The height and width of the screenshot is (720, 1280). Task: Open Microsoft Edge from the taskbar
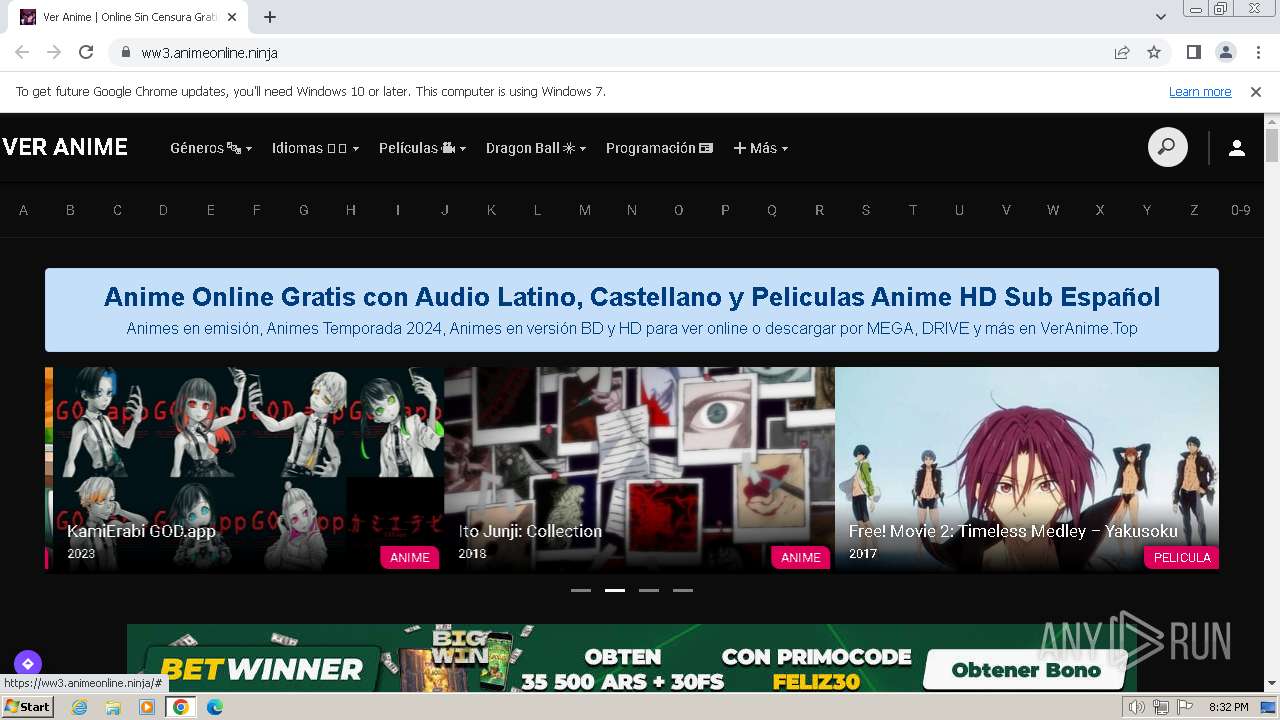214,707
